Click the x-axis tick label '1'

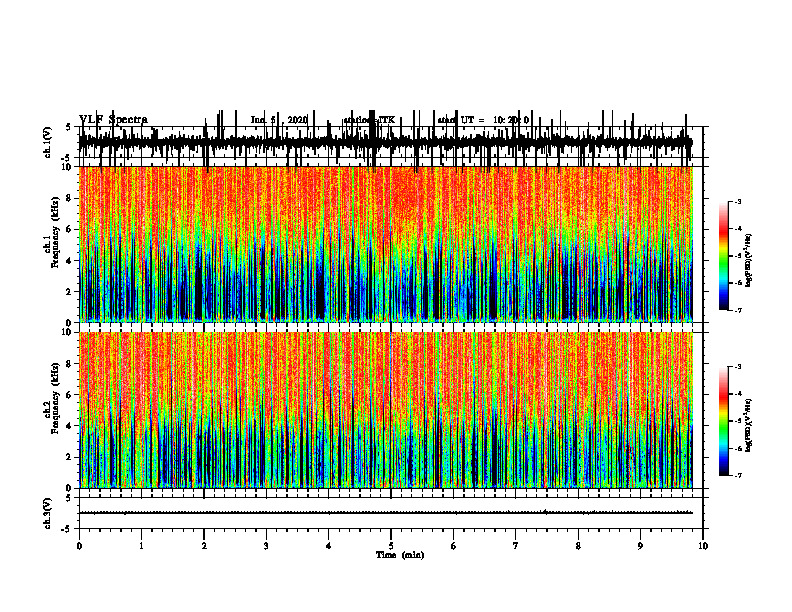coord(141,546)
